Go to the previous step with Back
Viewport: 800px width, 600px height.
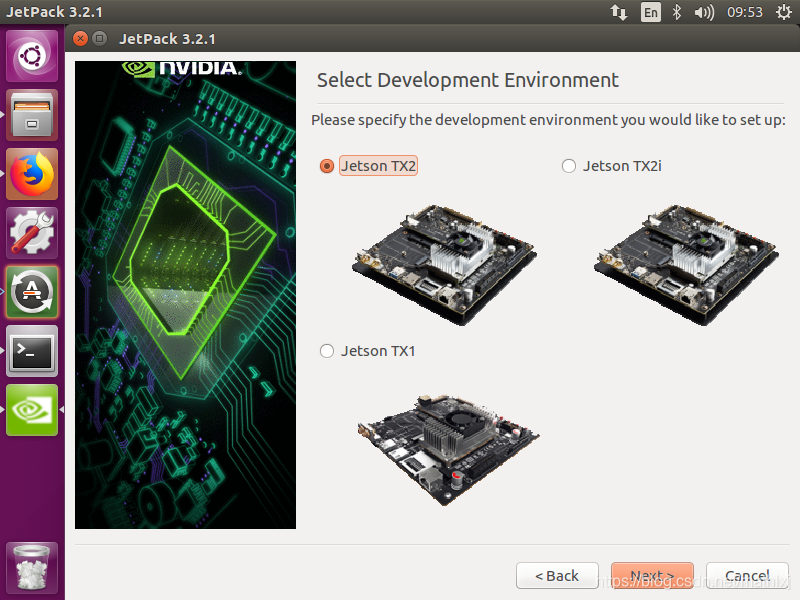click(x=557, y=576)
